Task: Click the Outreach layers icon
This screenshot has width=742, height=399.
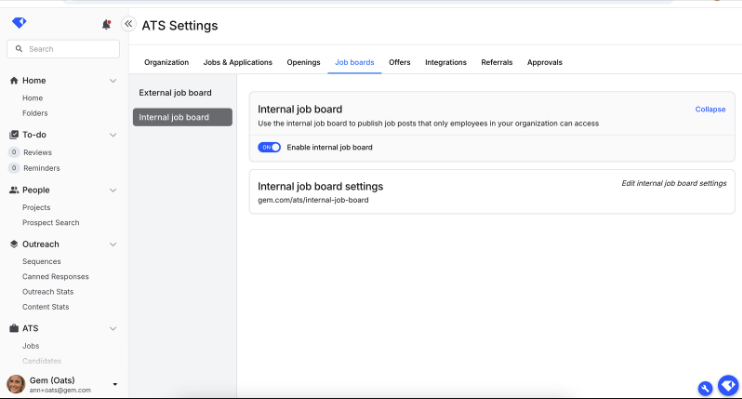Action: (14, 244)
